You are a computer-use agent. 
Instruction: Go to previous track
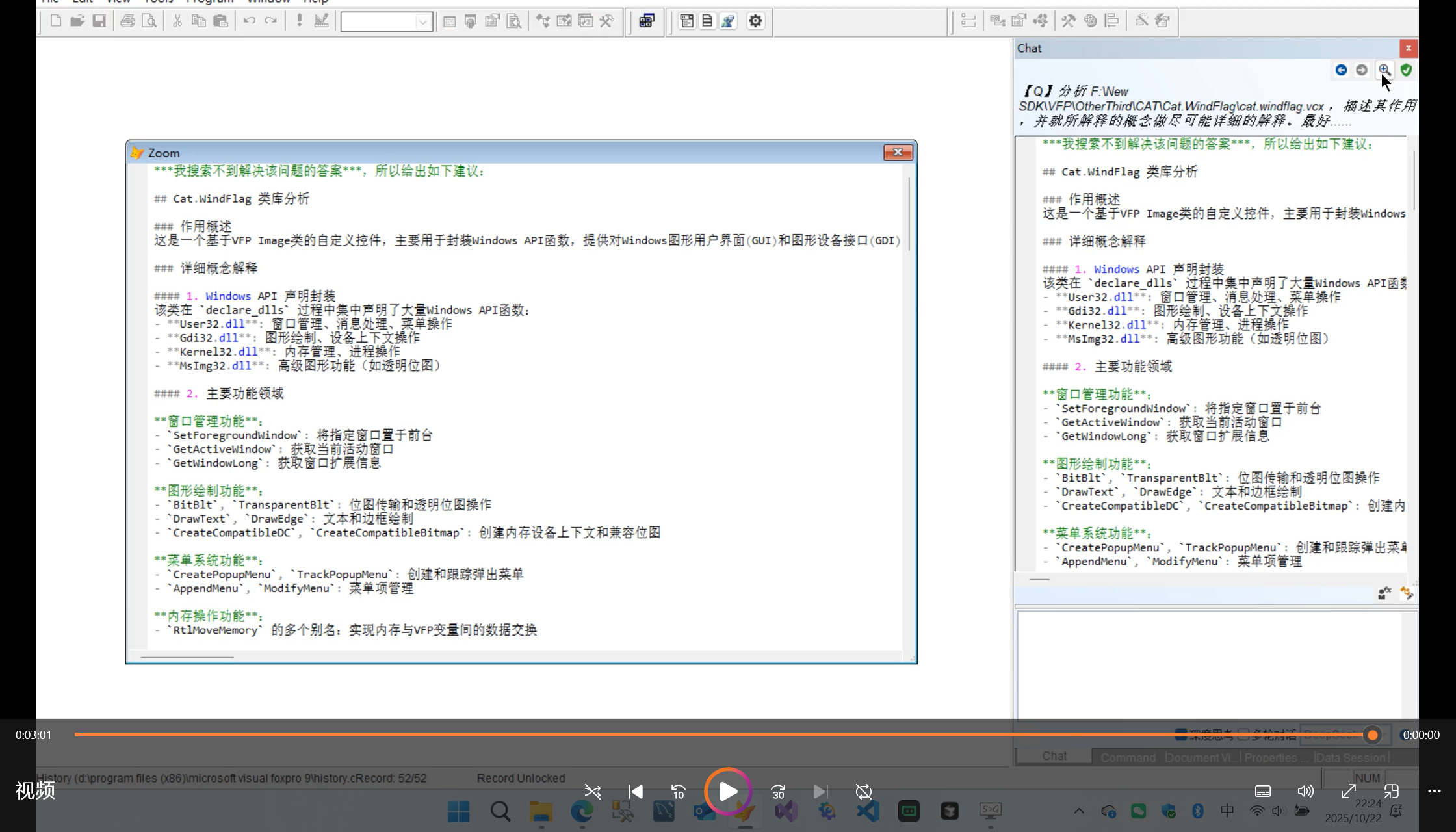[636, 791]
